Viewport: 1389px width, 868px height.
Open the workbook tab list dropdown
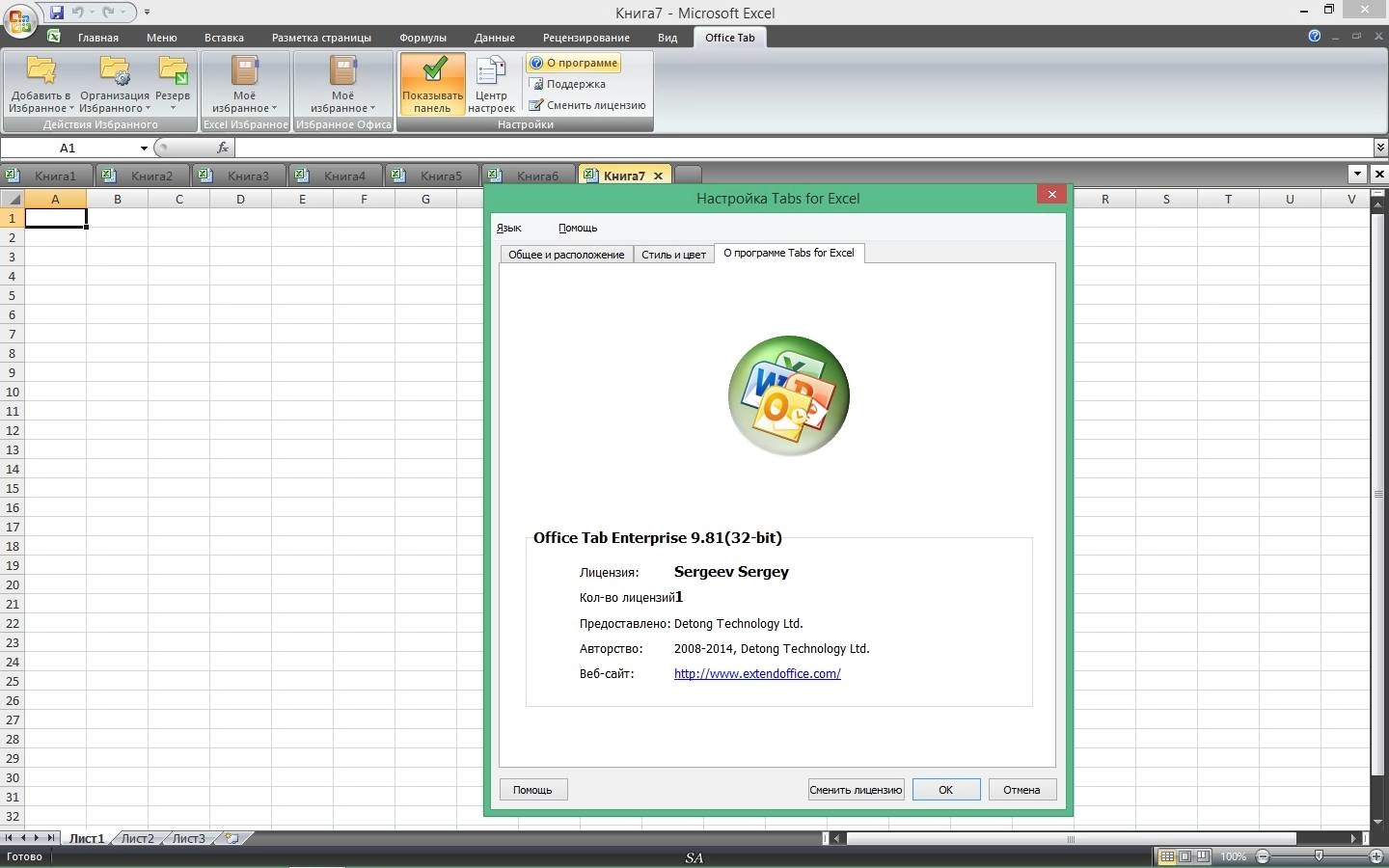click(1358, 175)
